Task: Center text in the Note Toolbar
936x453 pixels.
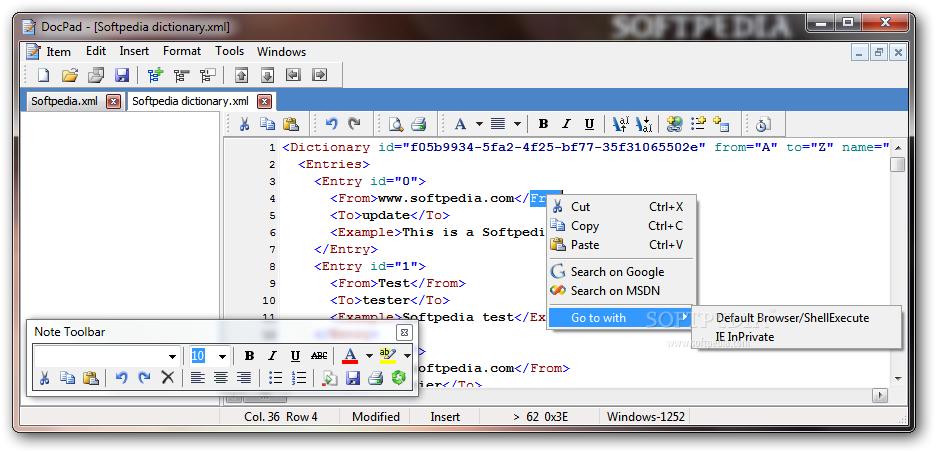Action: 221,377
